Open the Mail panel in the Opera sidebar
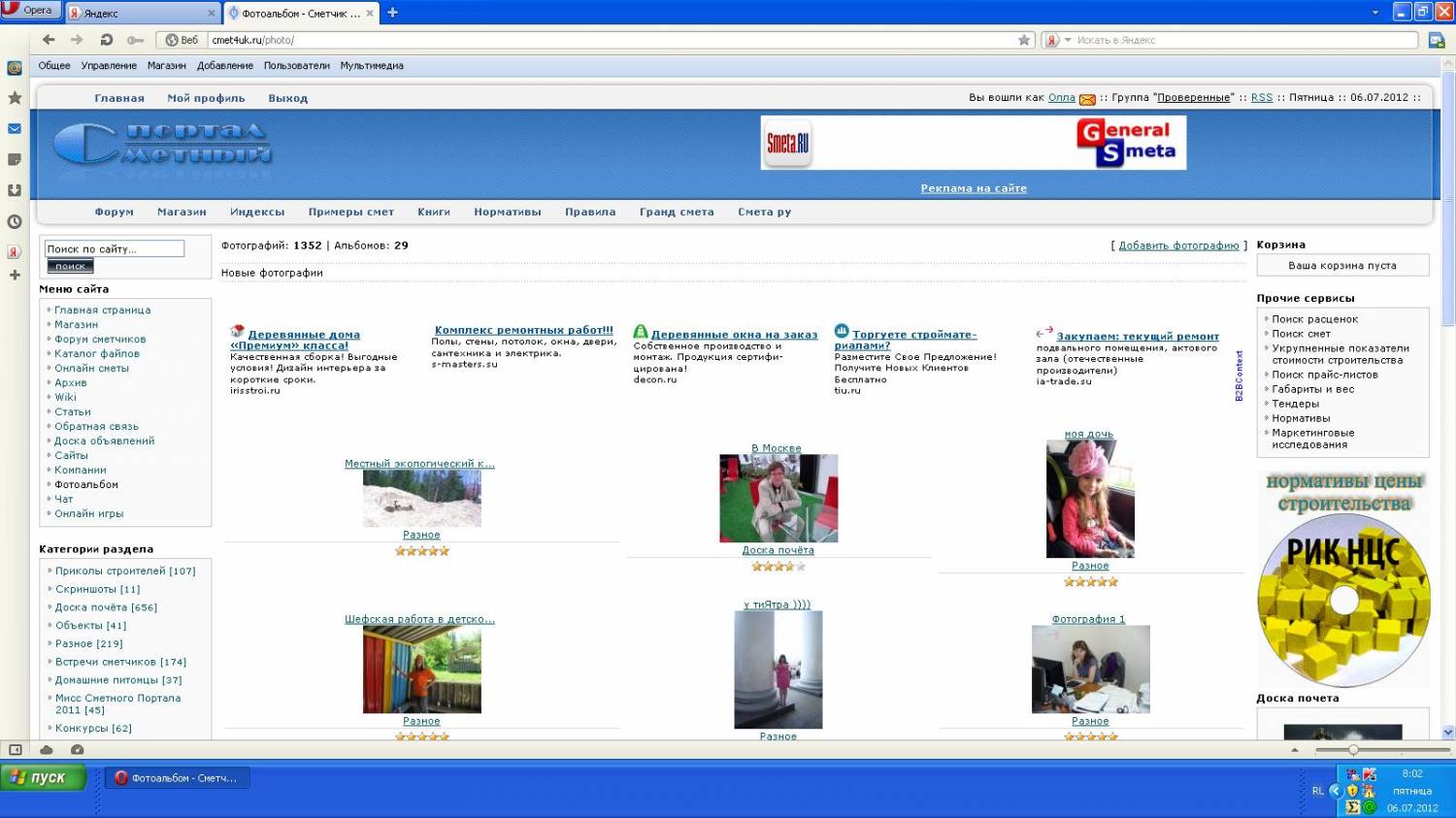 tap(15, 129)
